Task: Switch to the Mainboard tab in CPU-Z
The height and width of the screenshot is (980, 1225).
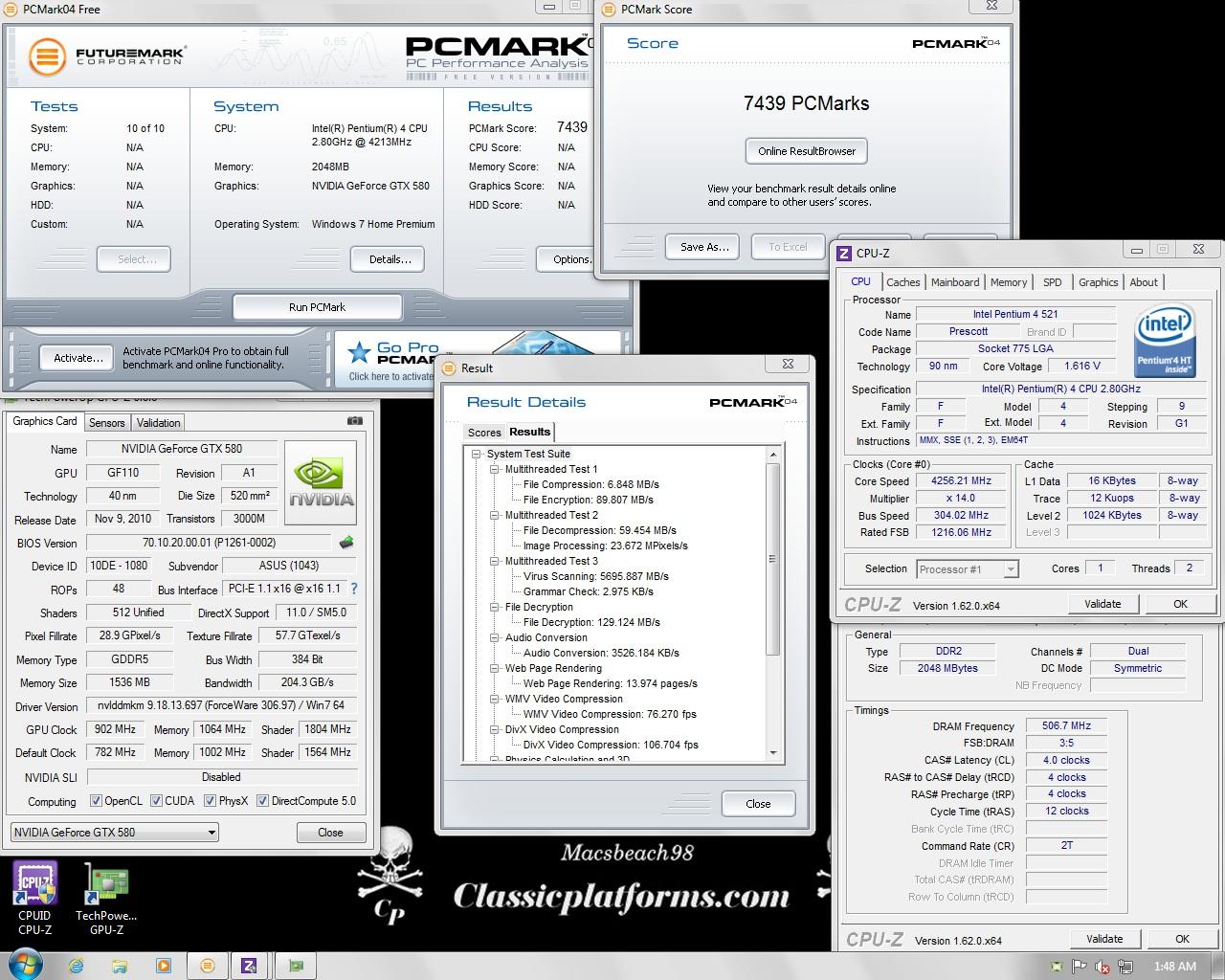Action: (x=955, y=282)
